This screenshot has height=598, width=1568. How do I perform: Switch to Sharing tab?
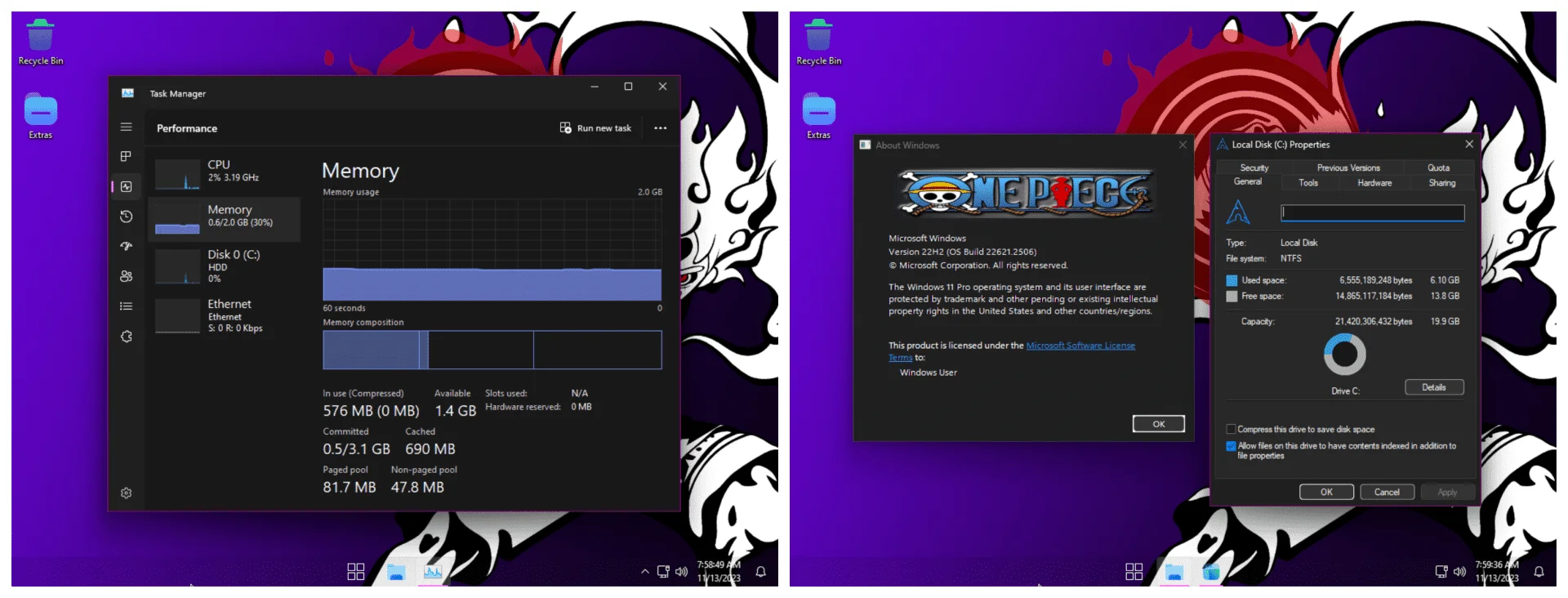coord(1441,183)
